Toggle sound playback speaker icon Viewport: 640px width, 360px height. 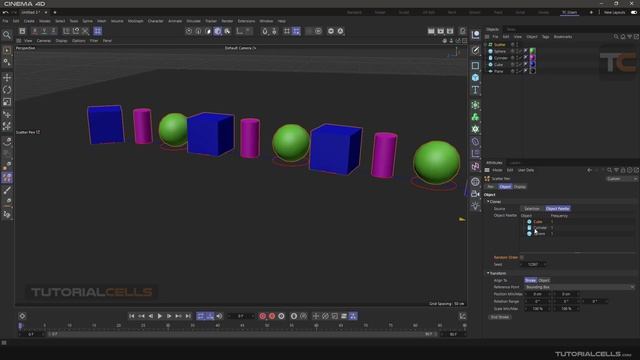220,316
